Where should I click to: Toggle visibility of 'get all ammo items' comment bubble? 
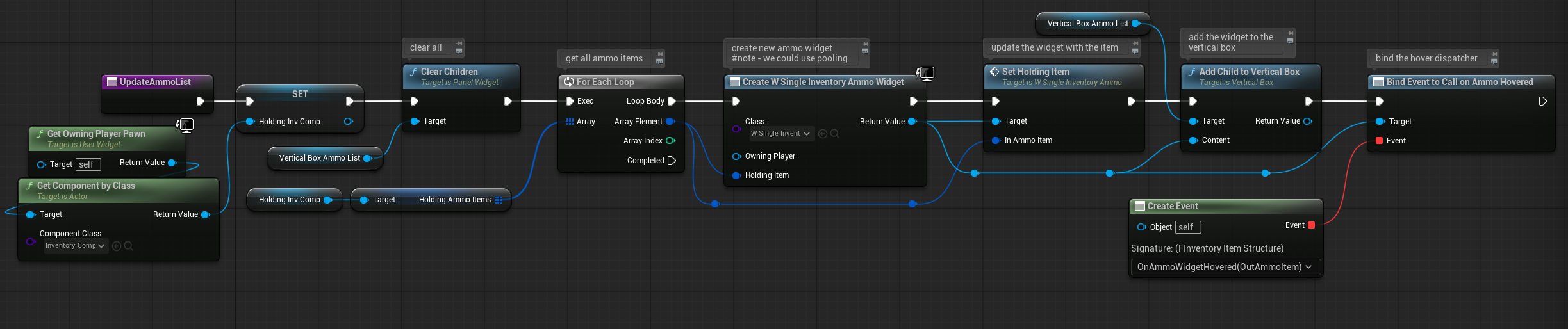click(x=659, y=61)
